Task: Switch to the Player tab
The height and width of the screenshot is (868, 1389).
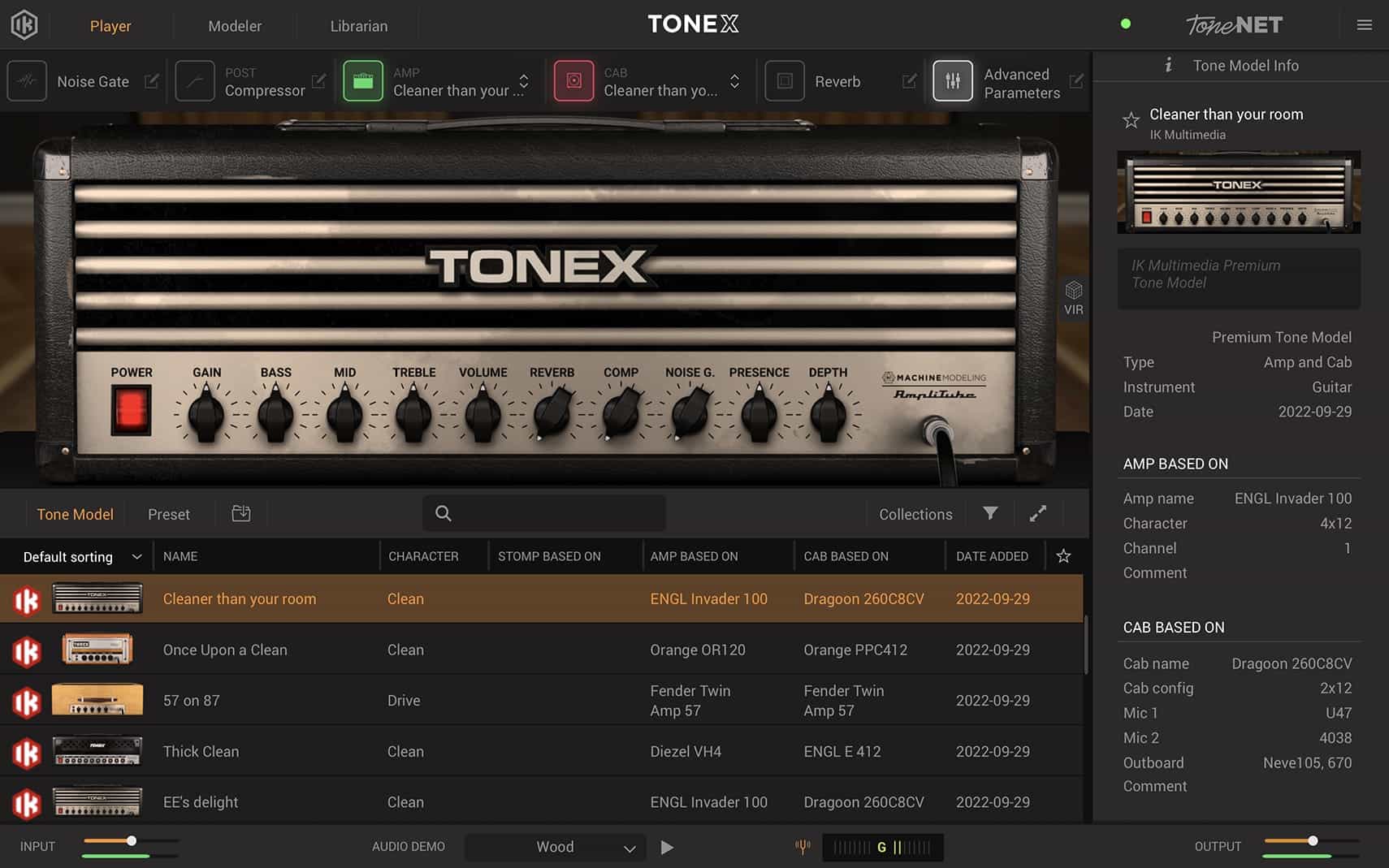Action: point(110,26)
